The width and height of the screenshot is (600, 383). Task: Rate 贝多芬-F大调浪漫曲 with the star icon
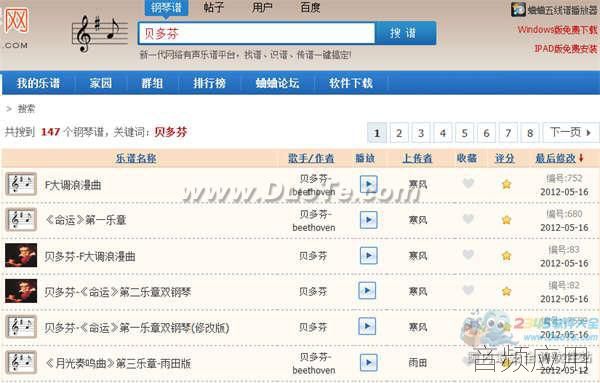[x=506, y=256]
